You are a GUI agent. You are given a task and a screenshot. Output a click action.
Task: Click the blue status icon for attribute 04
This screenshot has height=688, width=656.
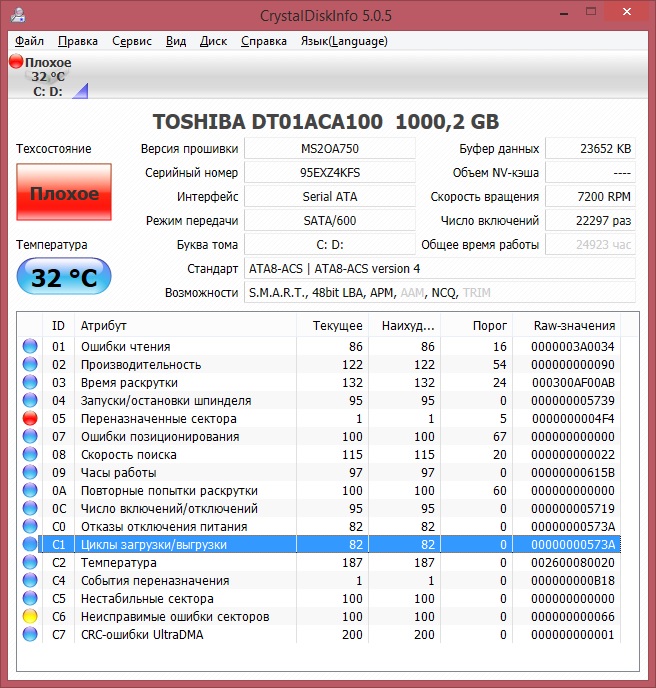point(30,400)
